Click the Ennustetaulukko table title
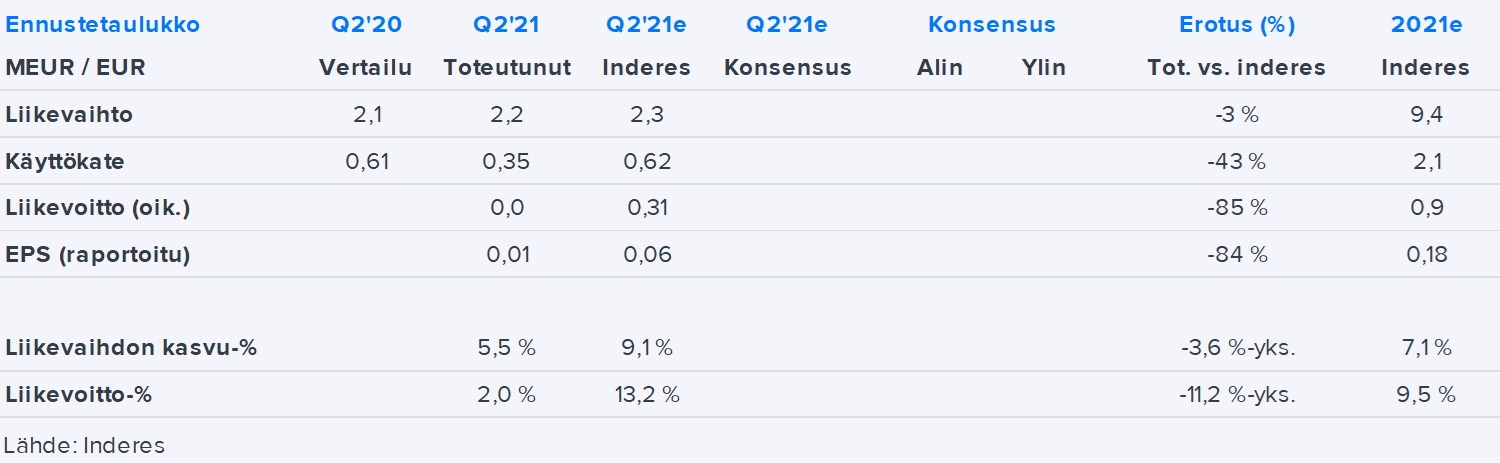The image size is (1500, 463). [103, 25]
